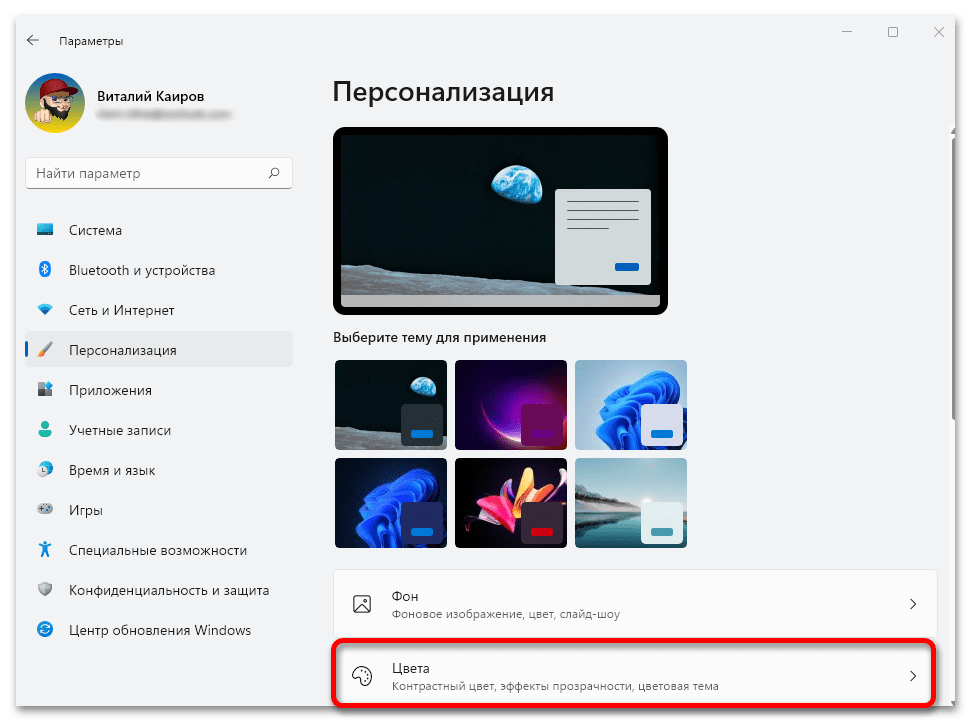Expand the Фон row chevron

[x=913, y=604]
